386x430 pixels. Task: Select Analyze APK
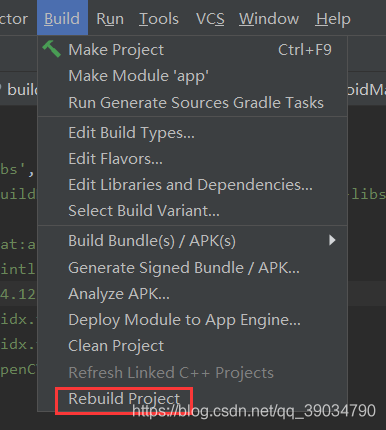(192, 294)
